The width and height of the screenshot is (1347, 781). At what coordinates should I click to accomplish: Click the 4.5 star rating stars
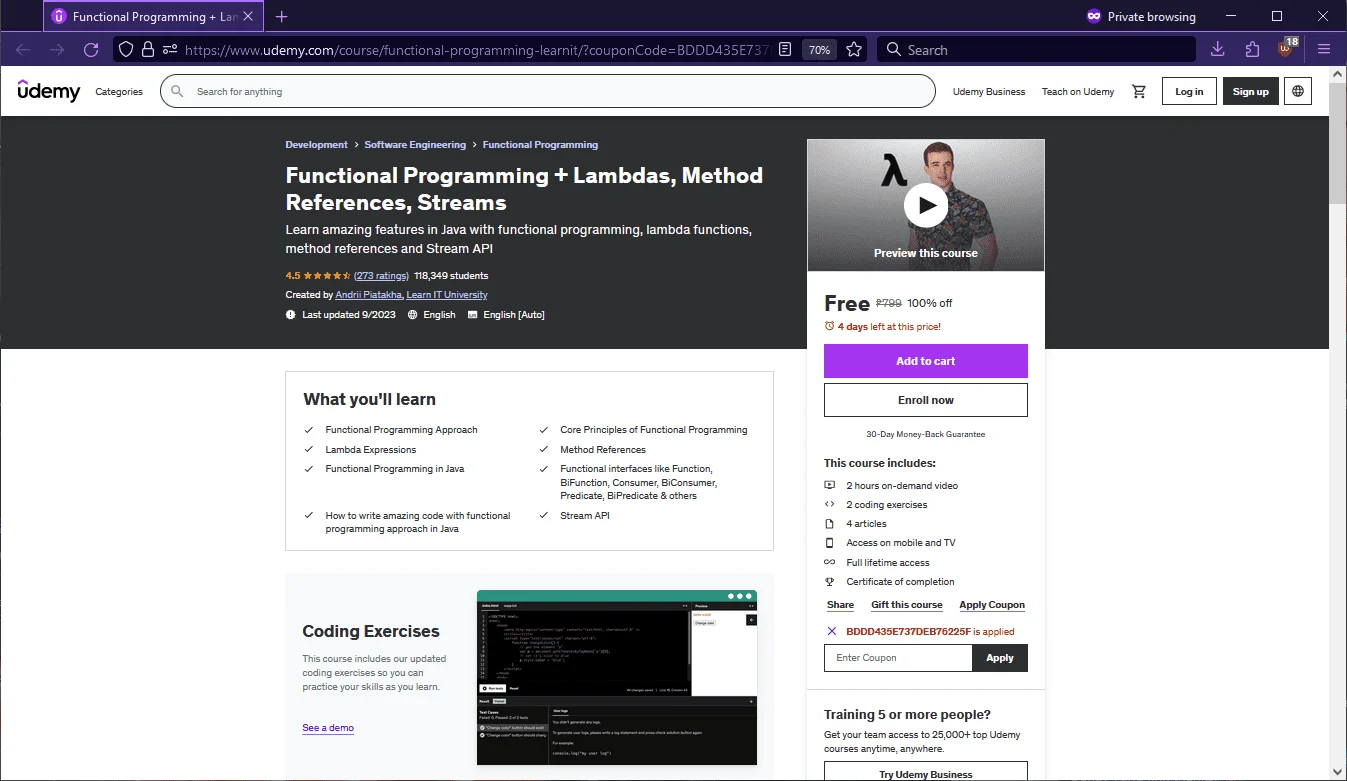[x=327, y=276]
